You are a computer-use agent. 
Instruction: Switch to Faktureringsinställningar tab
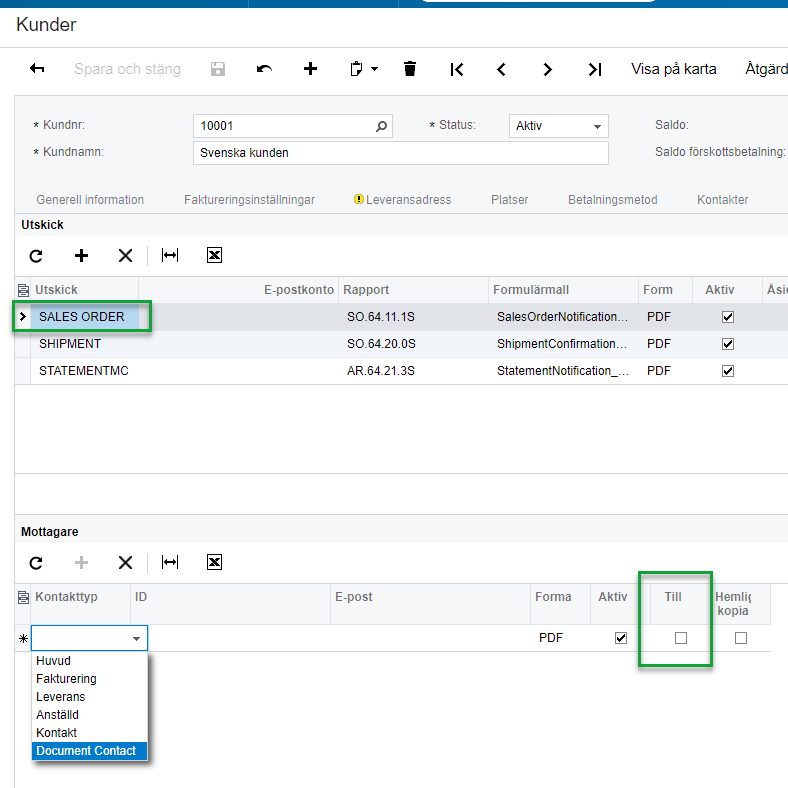tap(249, 200)
